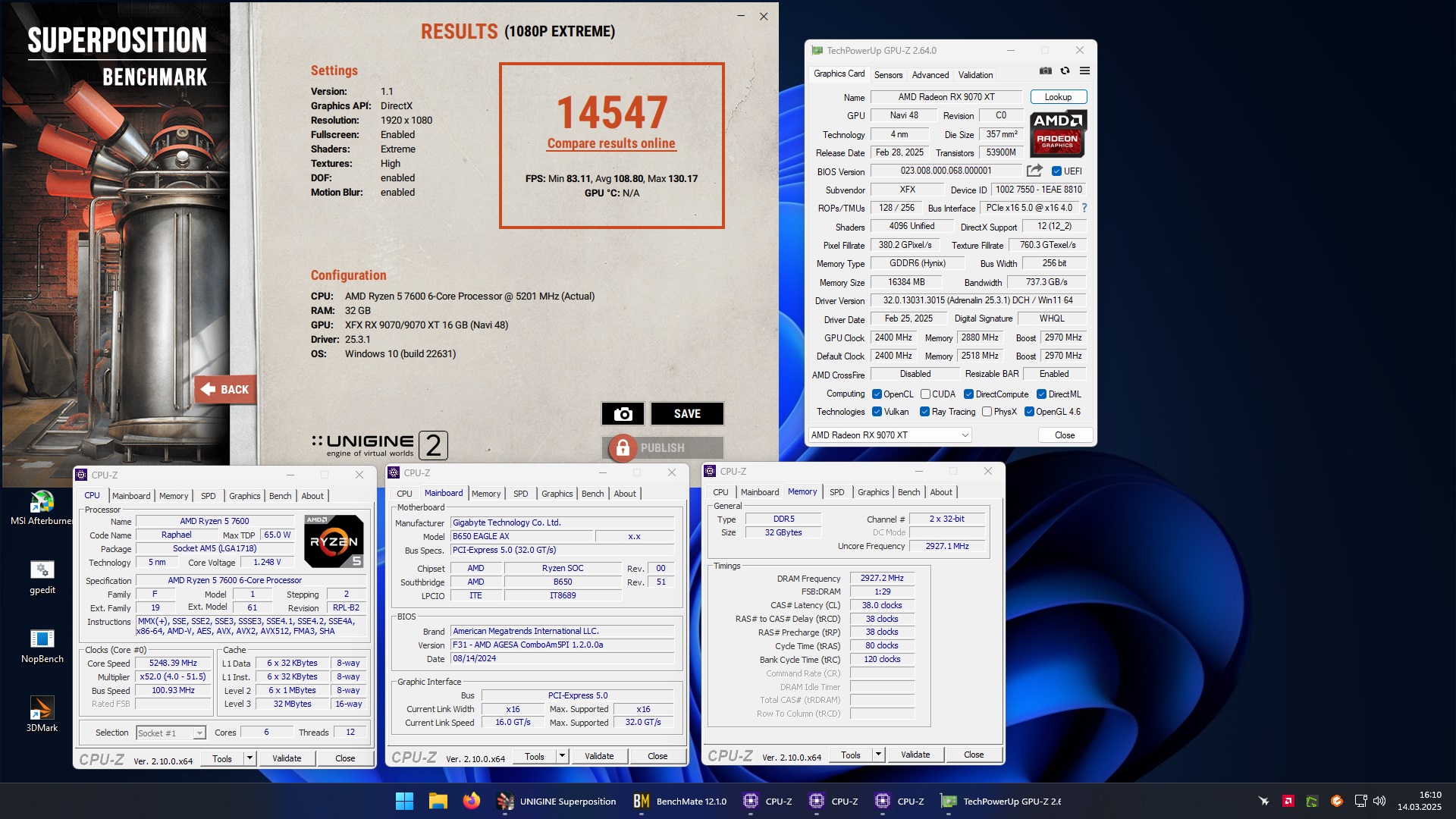Toggle the OpenGL 4.6 checkbox

(x=1029, y=412)
